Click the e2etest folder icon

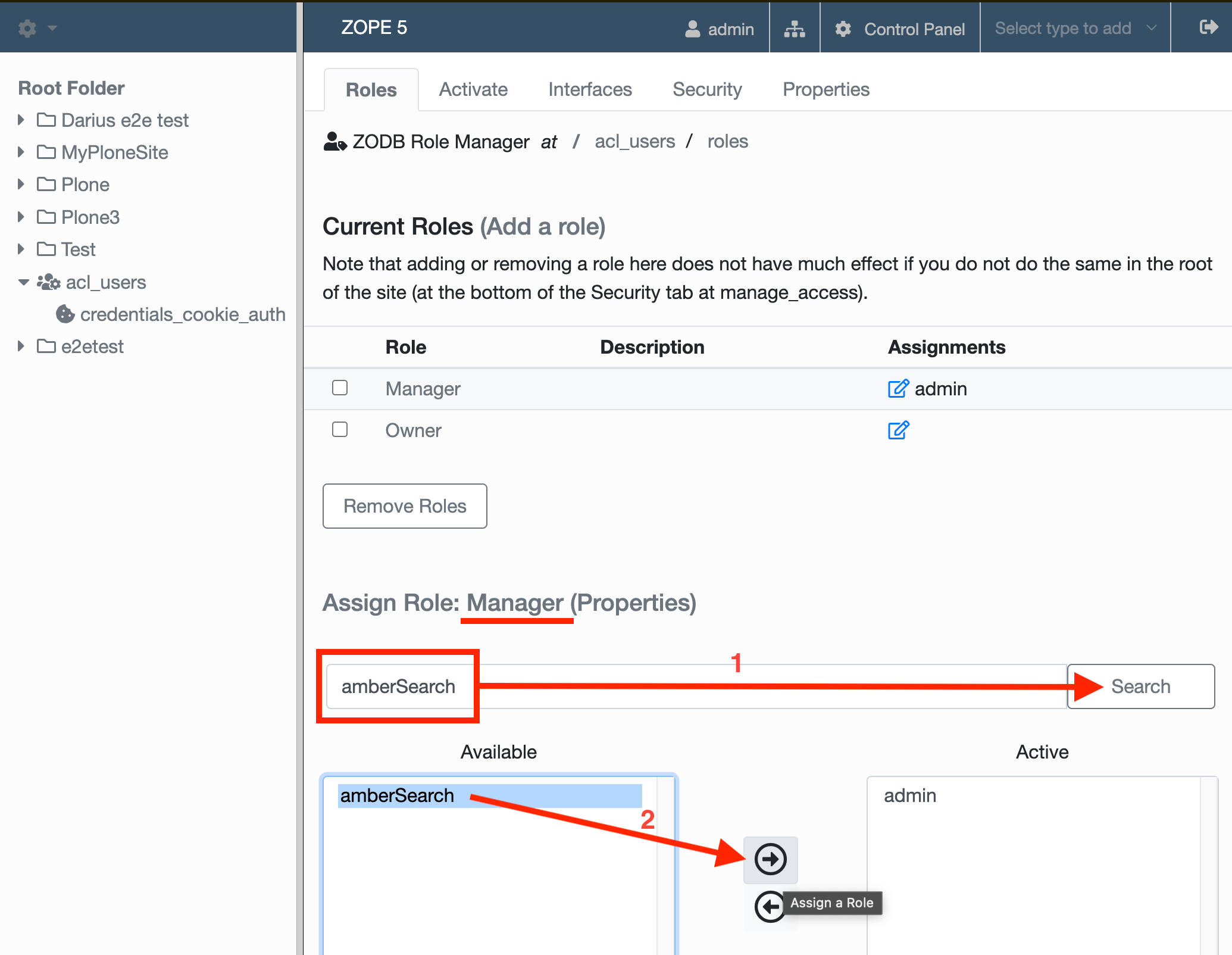[46, 346]
